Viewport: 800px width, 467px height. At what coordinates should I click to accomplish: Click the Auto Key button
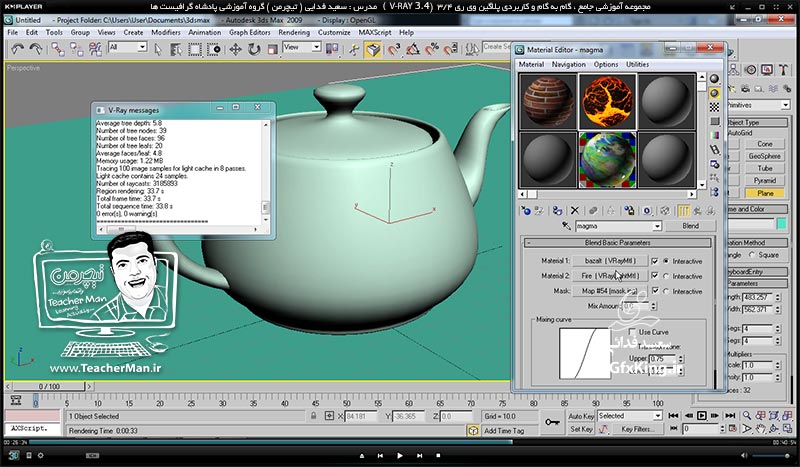point(581,416)
